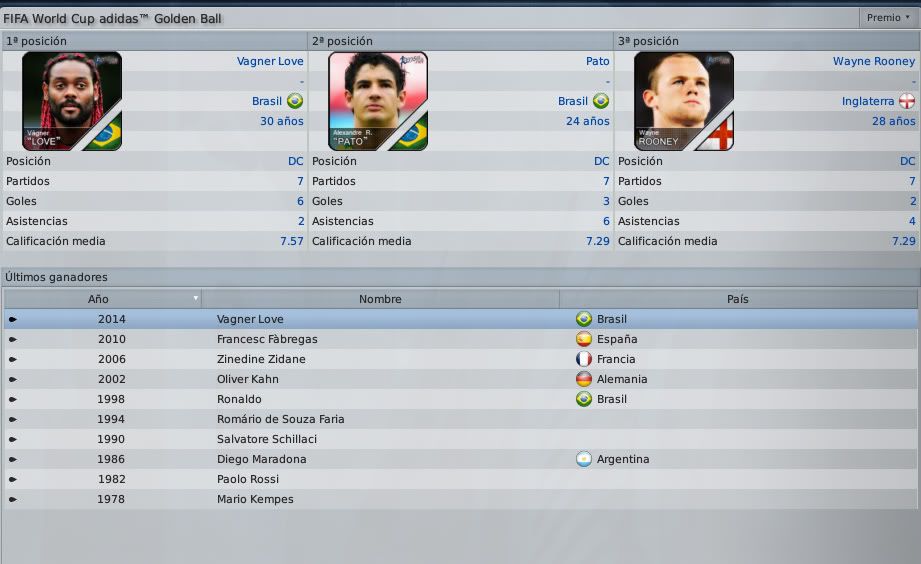
Task: Click Wayne Rooney's player portrait
Action: pyautogui.click(x=684, y=101)
